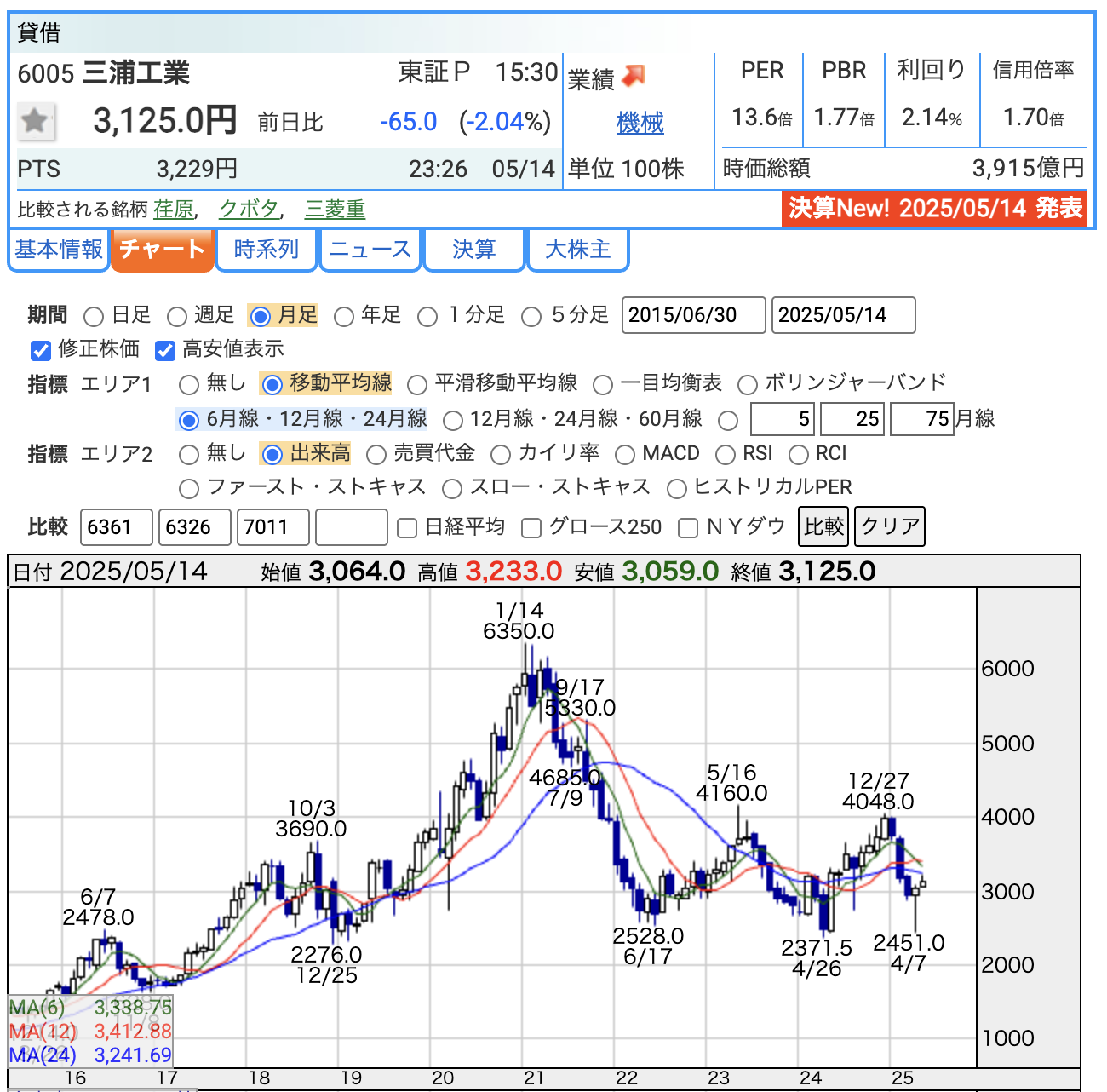This screenshot has width=1107, height=1092.
Task: Click the empty fourth comparison field
Action: pyautogui.click(x=352, y=527)
